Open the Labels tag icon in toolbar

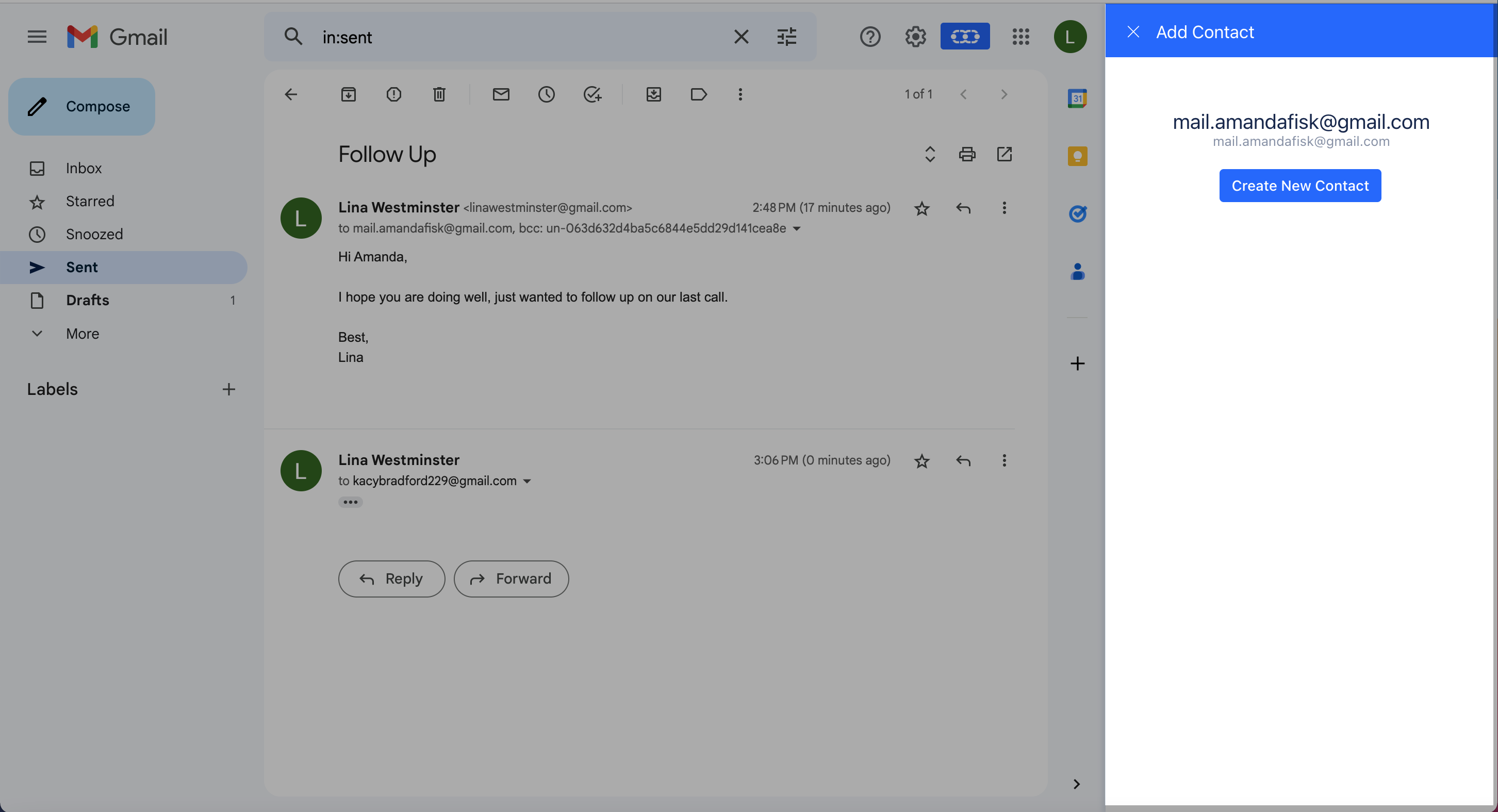pyautogui.click(x=698, y=94)
